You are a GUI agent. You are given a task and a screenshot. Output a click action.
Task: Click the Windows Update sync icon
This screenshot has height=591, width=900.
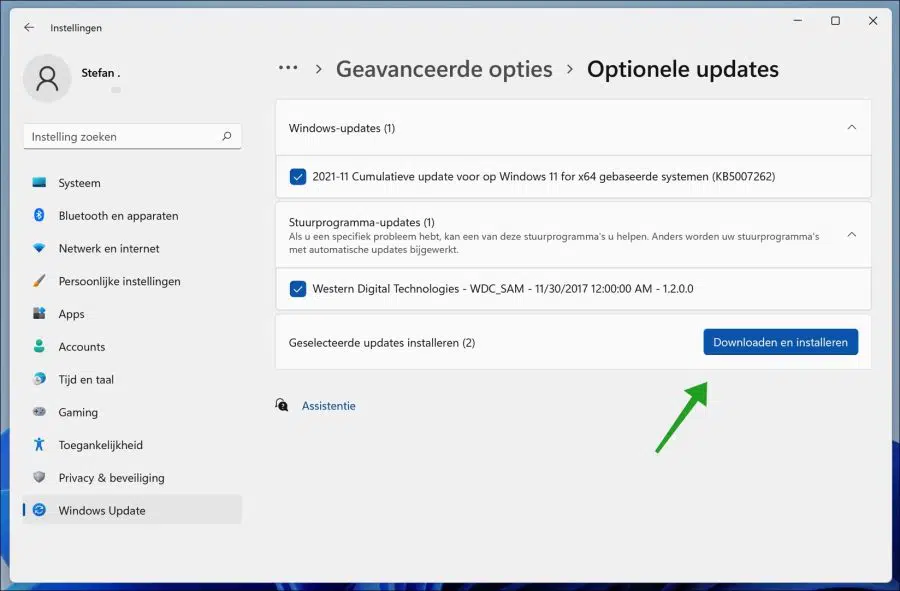pos(39,510)
